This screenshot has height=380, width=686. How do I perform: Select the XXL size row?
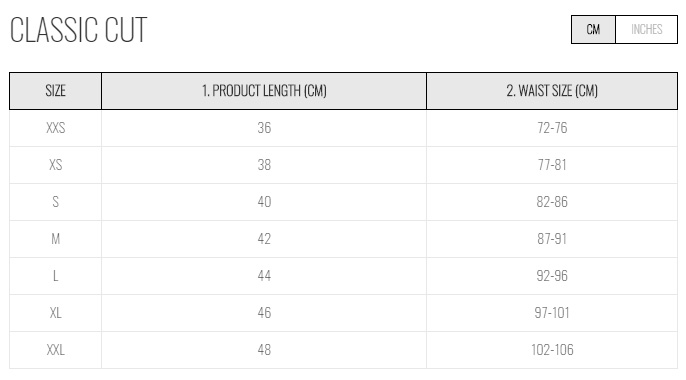(343, 350)
